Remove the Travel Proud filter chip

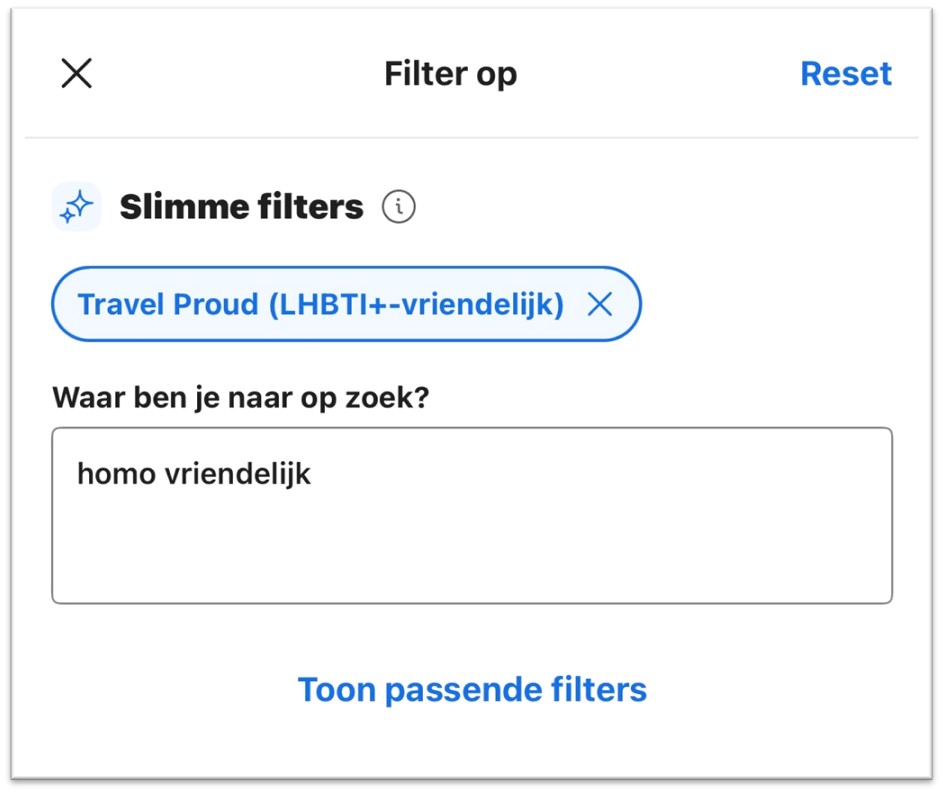(599, 305)
